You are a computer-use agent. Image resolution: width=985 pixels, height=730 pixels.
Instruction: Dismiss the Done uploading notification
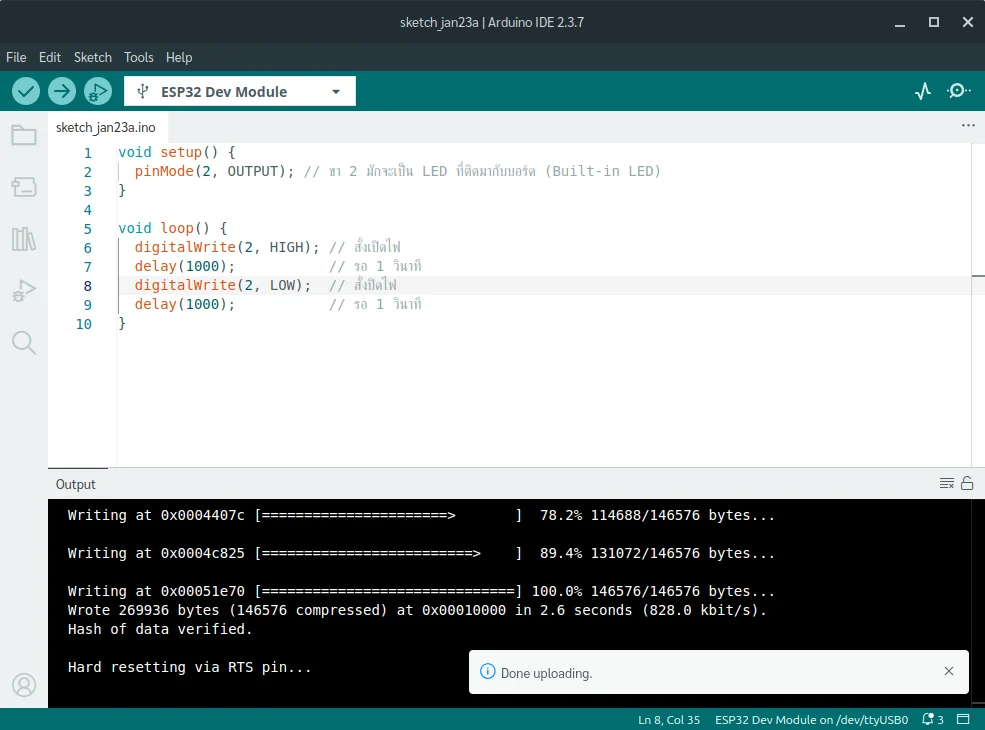(949, 672)
